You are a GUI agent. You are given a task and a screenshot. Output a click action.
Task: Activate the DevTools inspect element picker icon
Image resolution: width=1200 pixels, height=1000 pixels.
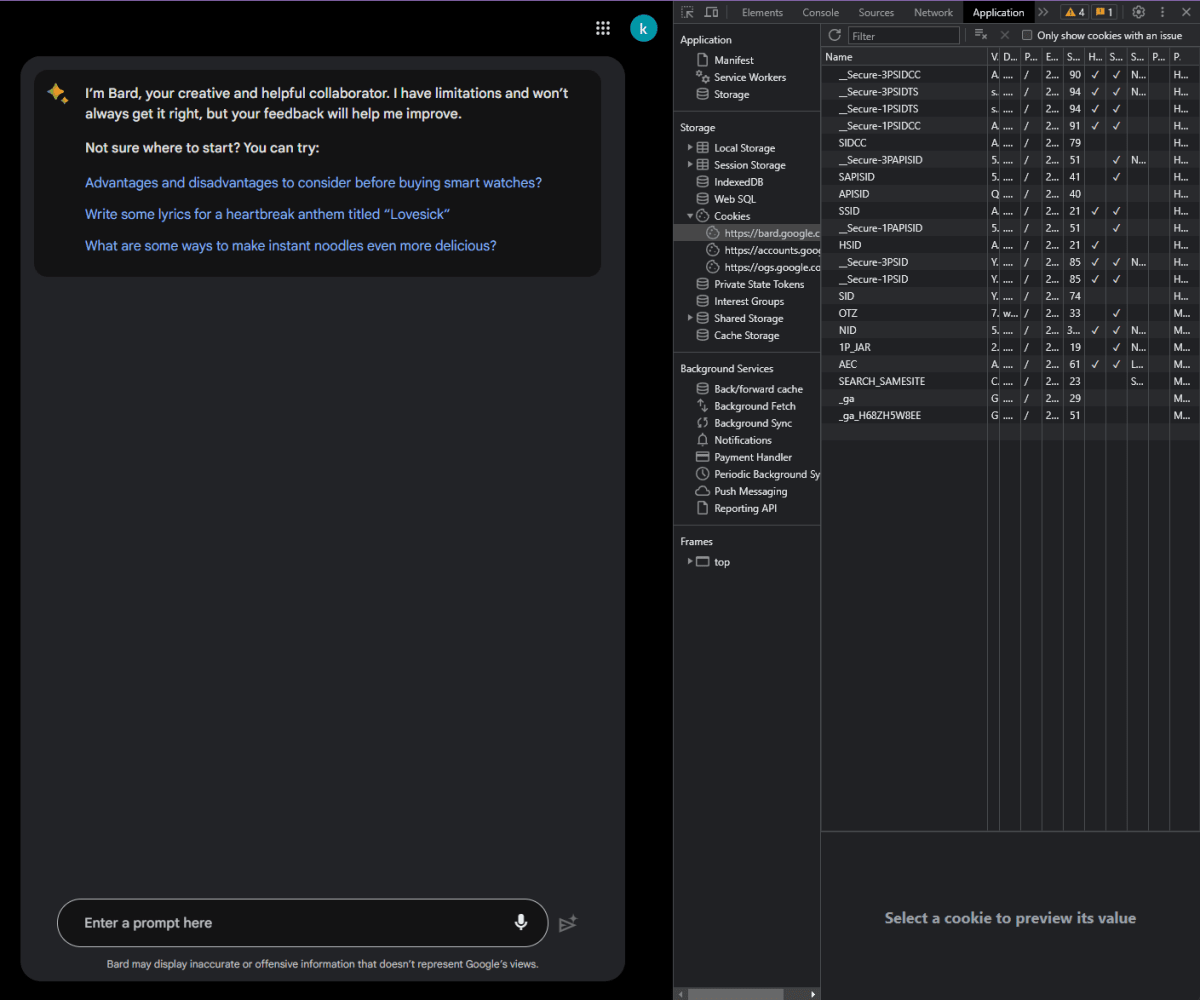(689, 12)
